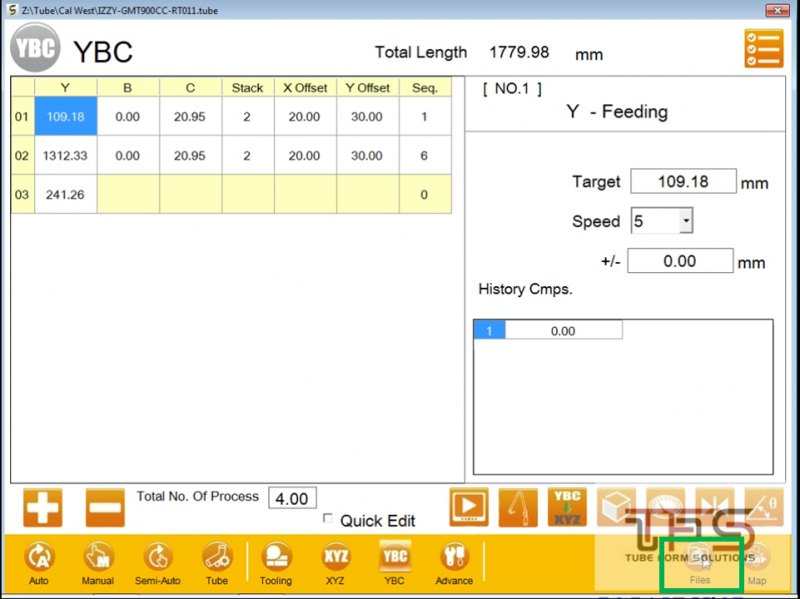Open the Advance settings
This screenshot has width=800, height=599.
pos(454,563)
